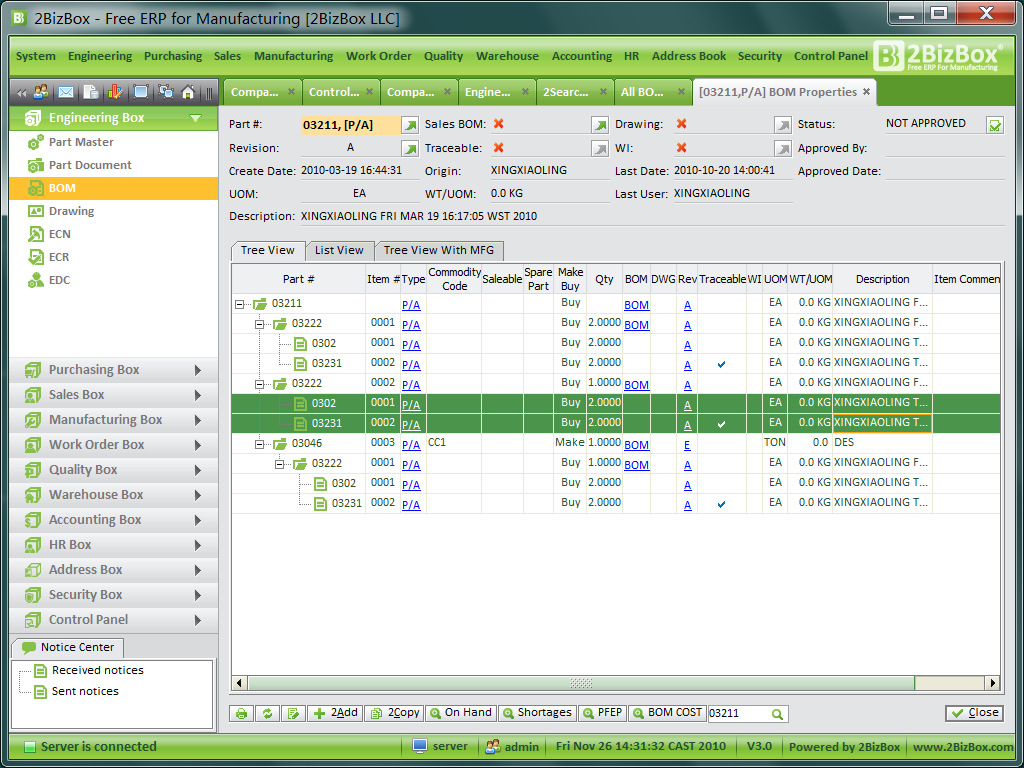Click the Close button at bottom right
1024x768 pixels.
[x=974, y=713]
